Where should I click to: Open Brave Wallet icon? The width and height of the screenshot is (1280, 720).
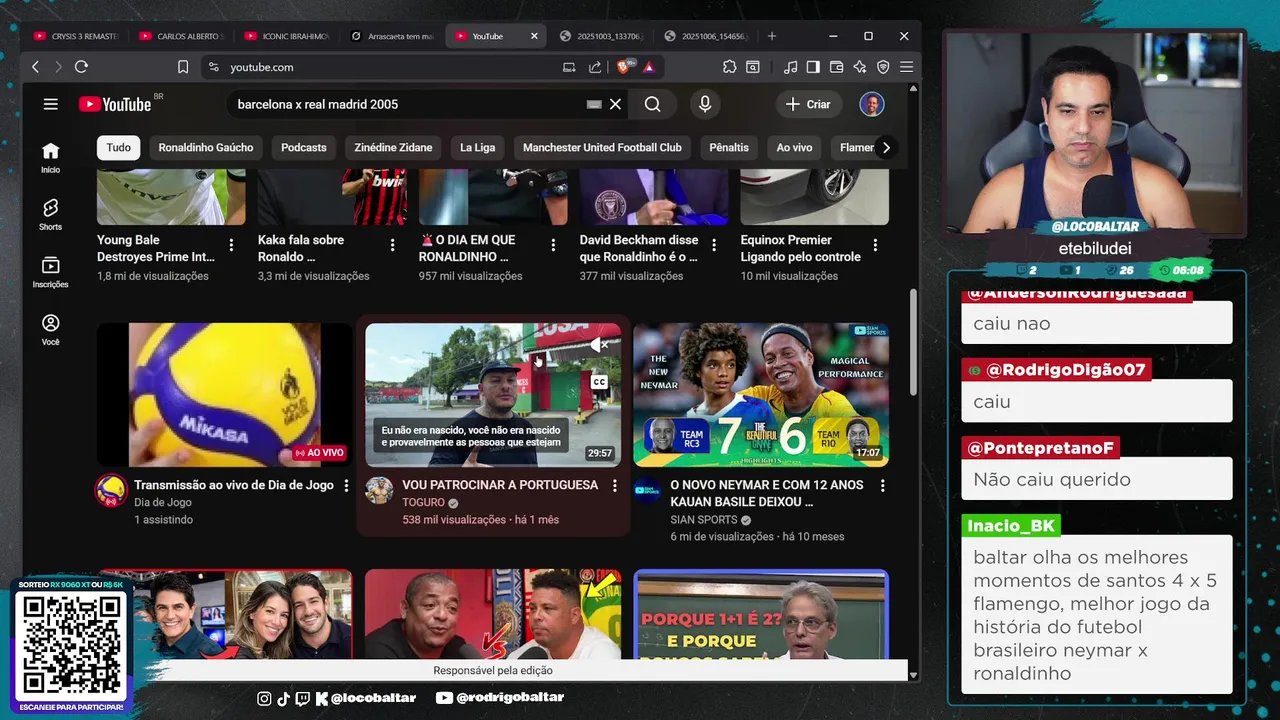(836, 67)
